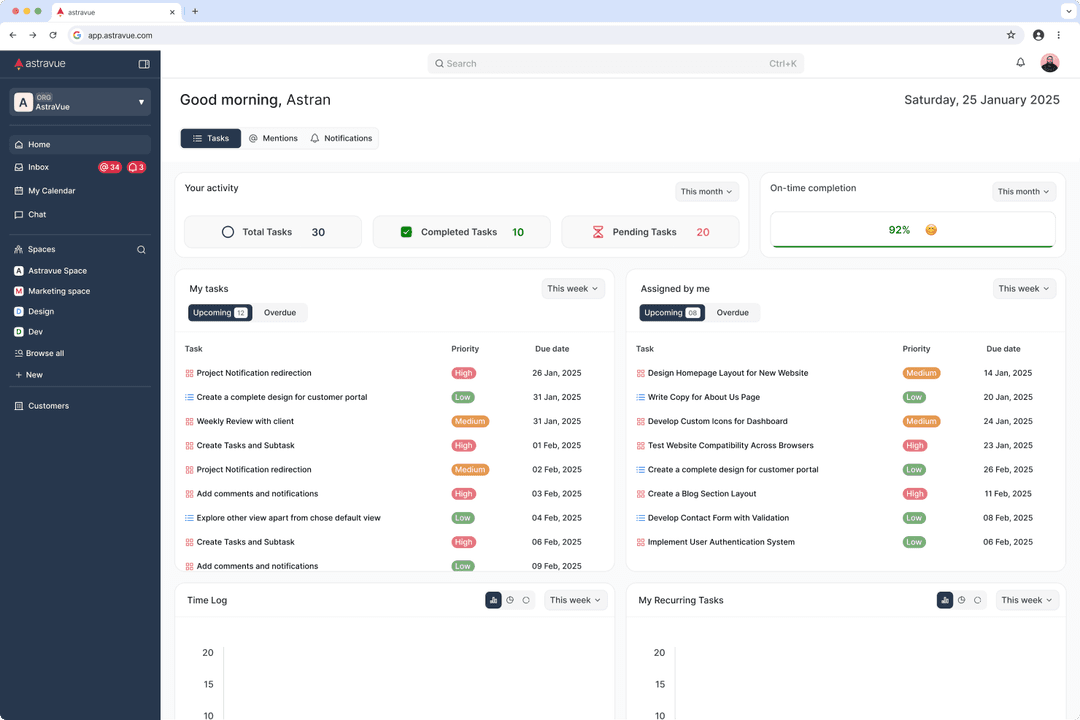Viewport: 1080px width, 720px height.
Task: Show Overdue tasks in Assigned by me
Action: coord(732,313)
